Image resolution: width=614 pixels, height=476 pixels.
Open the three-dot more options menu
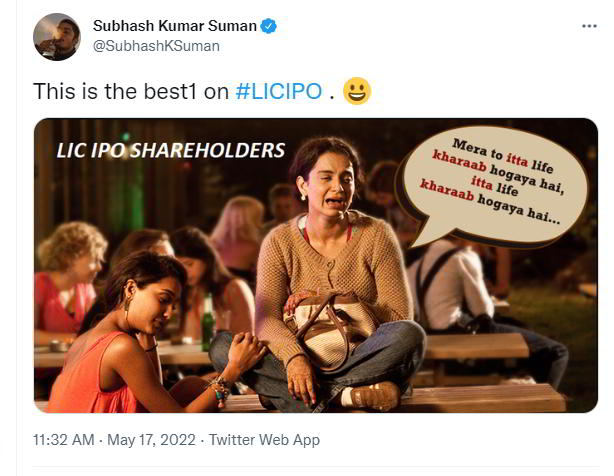pyautogui.click(x=589, y=26)
